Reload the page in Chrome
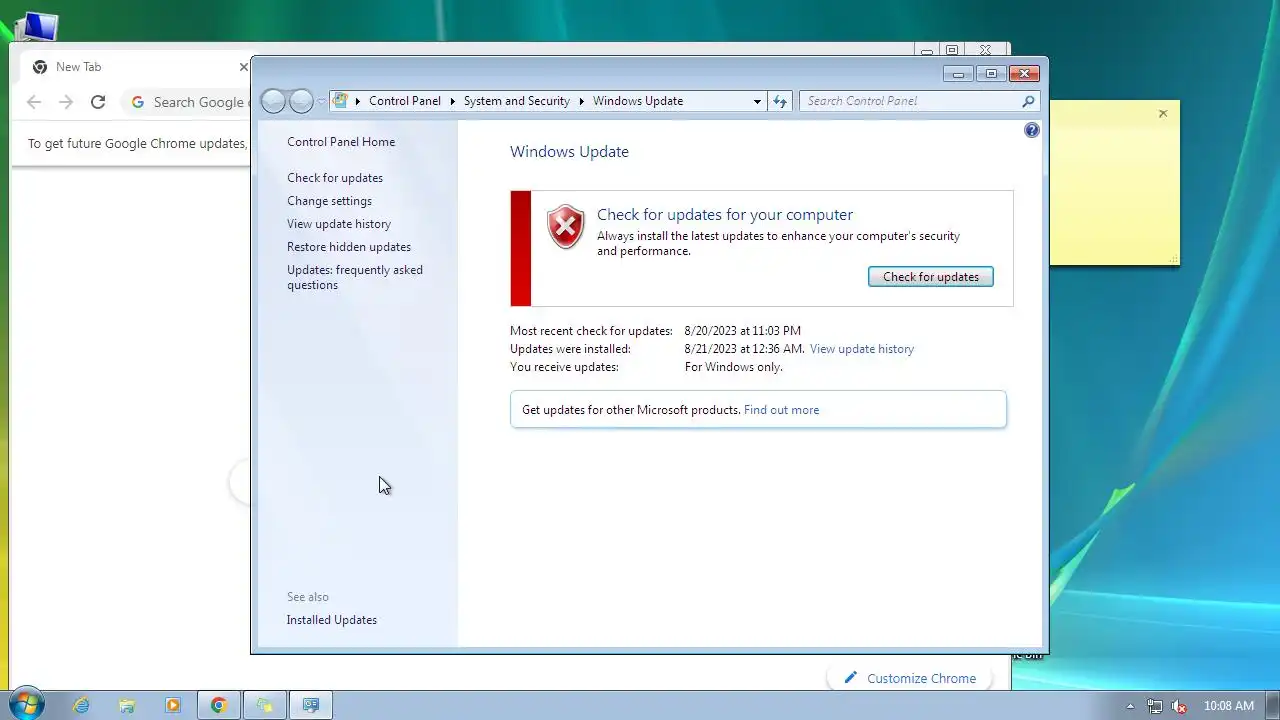 point(98,102)
